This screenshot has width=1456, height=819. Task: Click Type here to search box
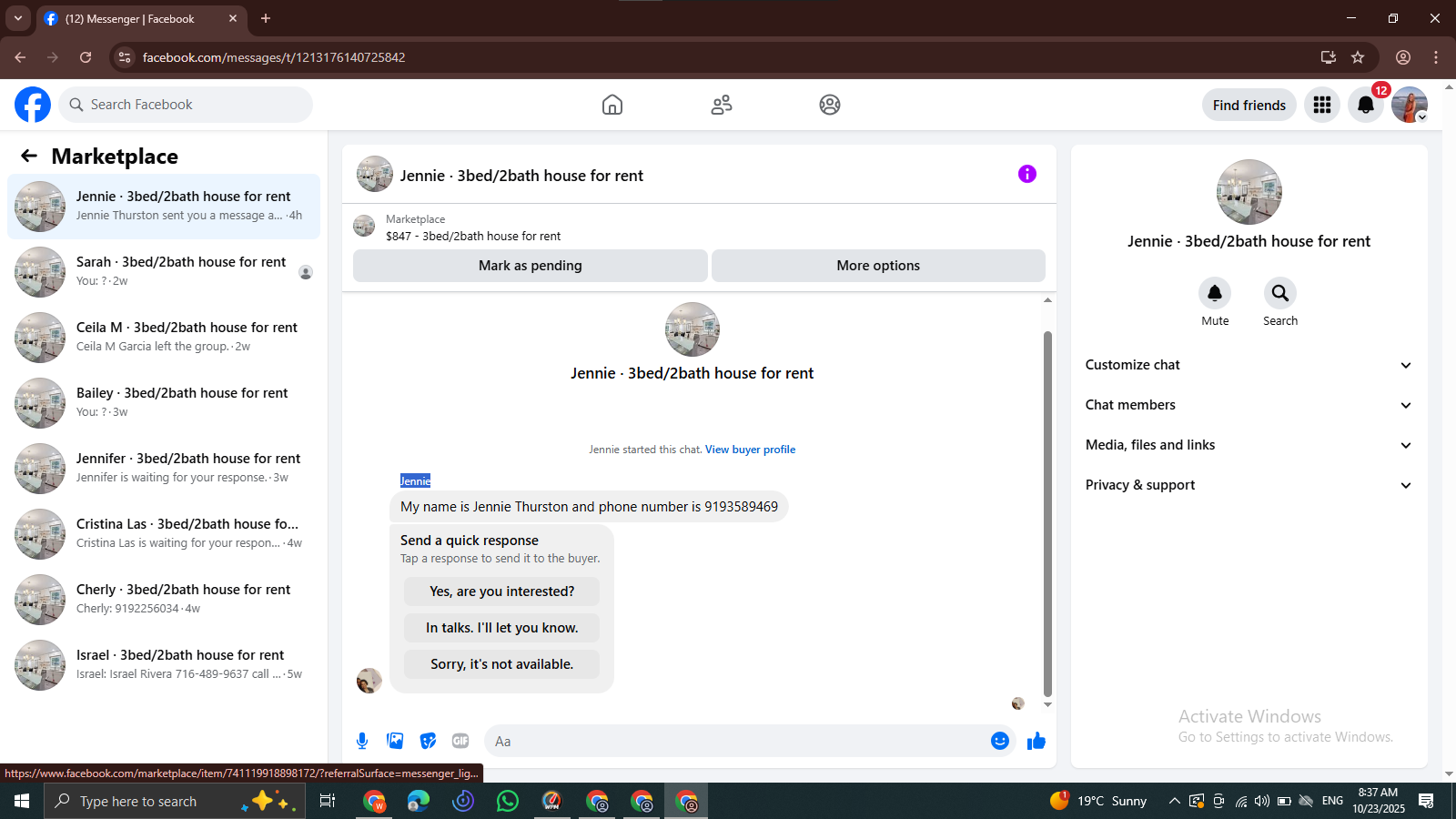[x=175, y=801]
